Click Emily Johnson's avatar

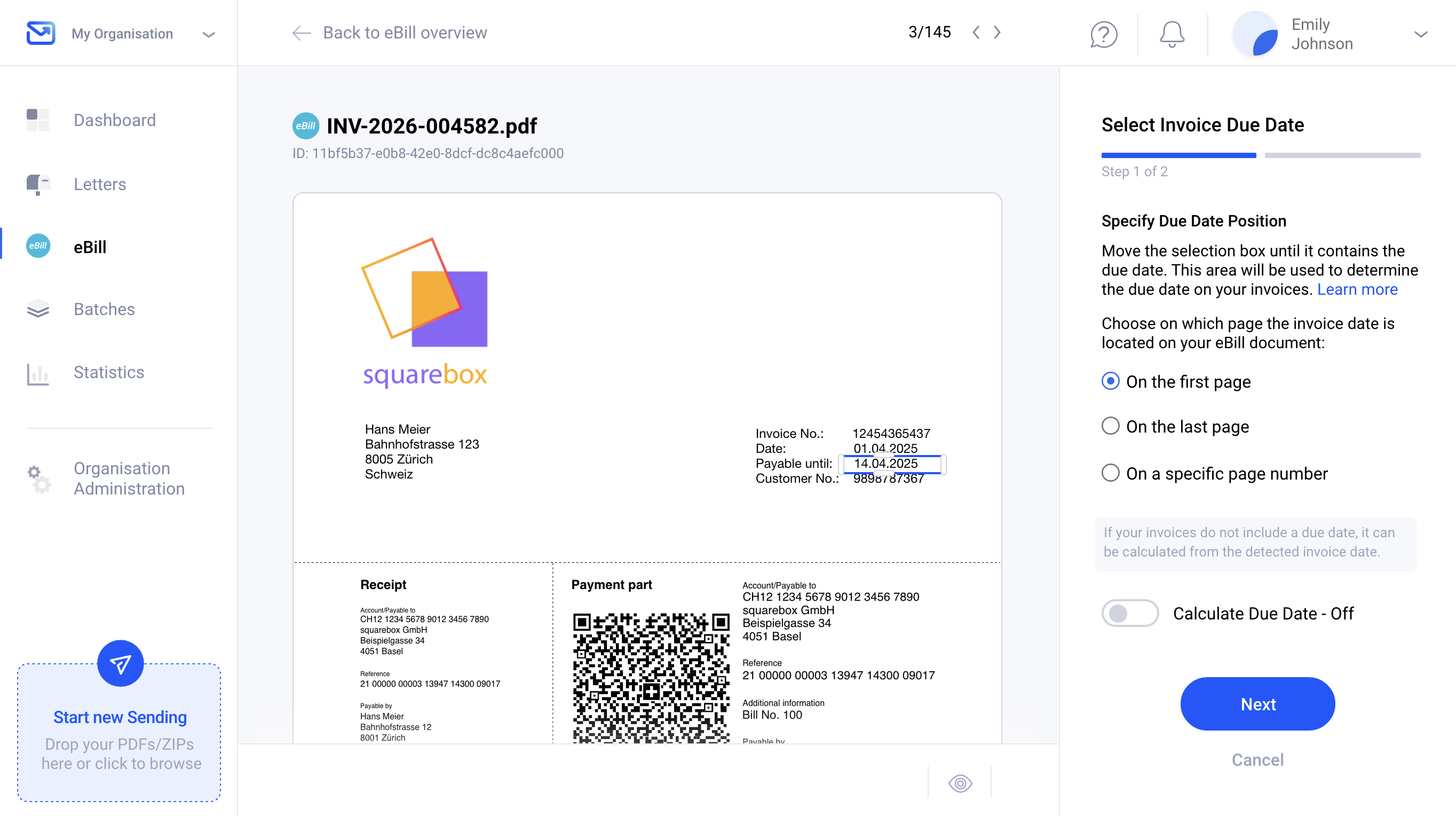1255,34
